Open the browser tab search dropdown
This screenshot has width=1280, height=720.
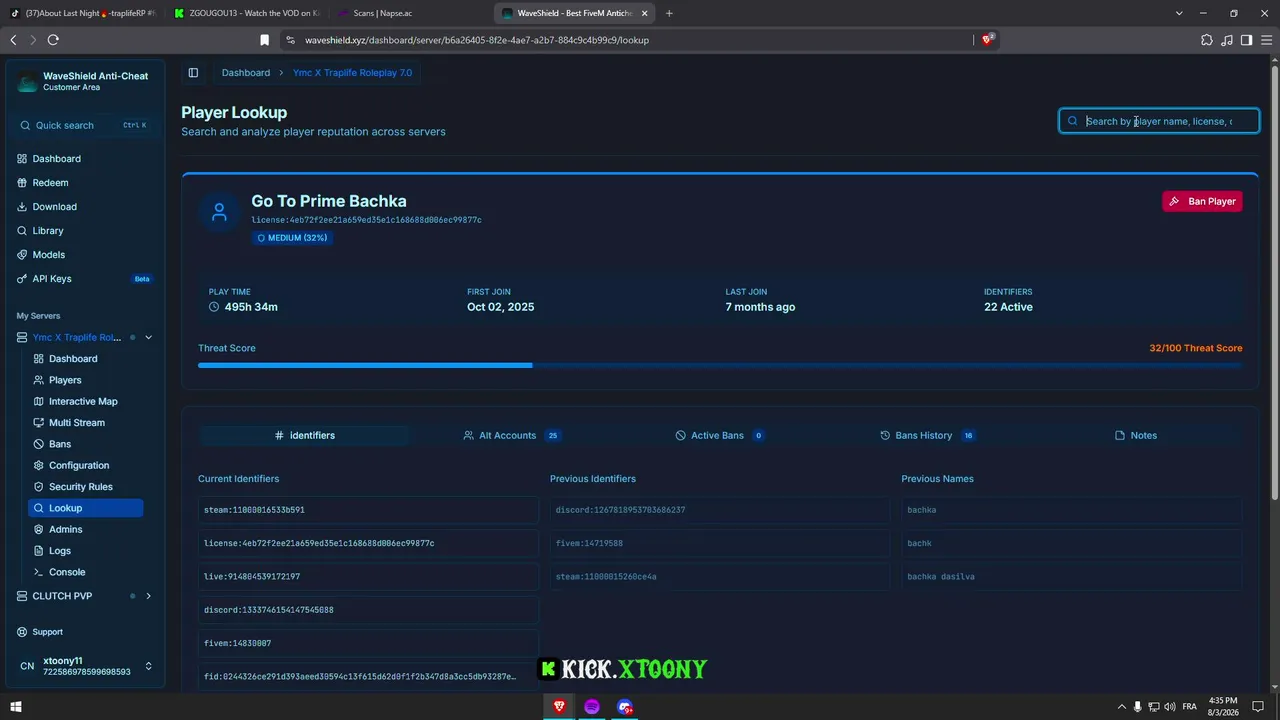(x=1179, y=13)
